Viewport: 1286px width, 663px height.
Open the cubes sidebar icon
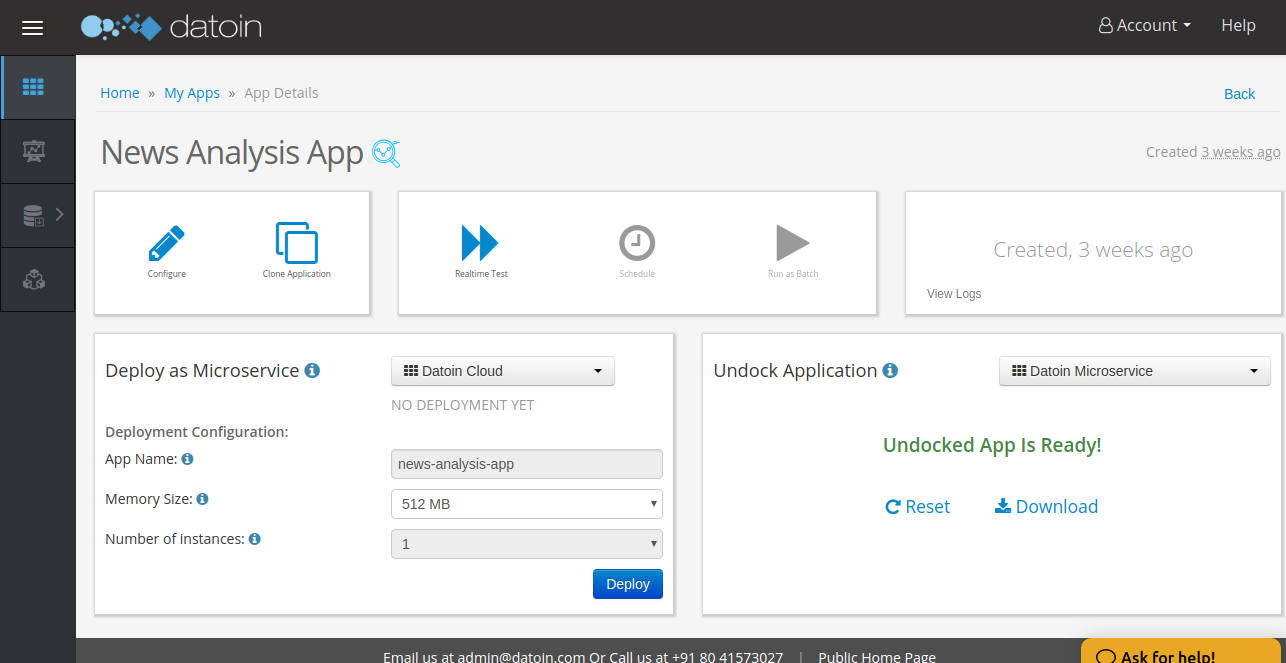click(x=33, y=279)
